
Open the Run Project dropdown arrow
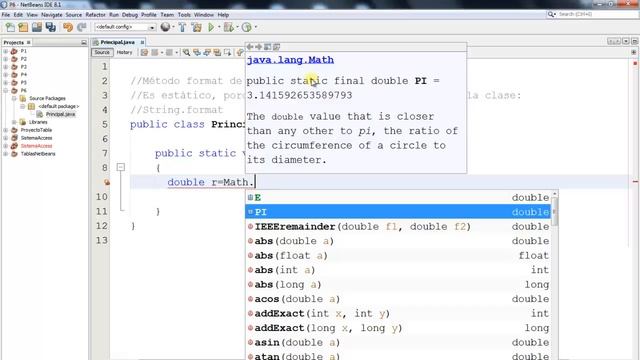click(219, 27)
